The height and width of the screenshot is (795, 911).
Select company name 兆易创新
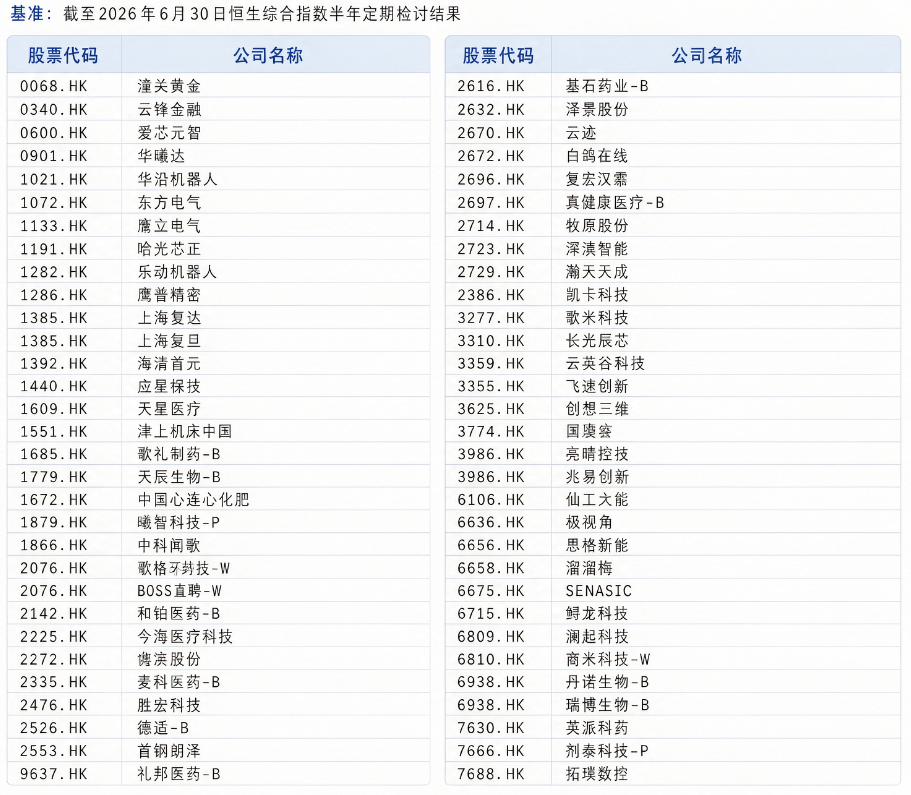coord(597,477)
